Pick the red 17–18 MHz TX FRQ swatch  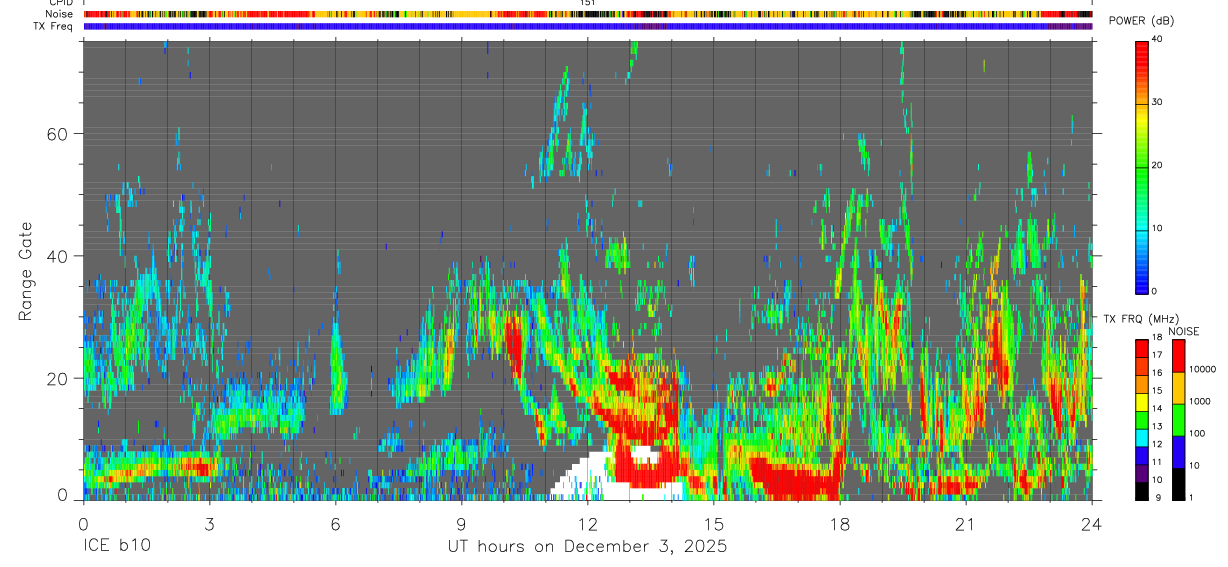pos(1142,349)
